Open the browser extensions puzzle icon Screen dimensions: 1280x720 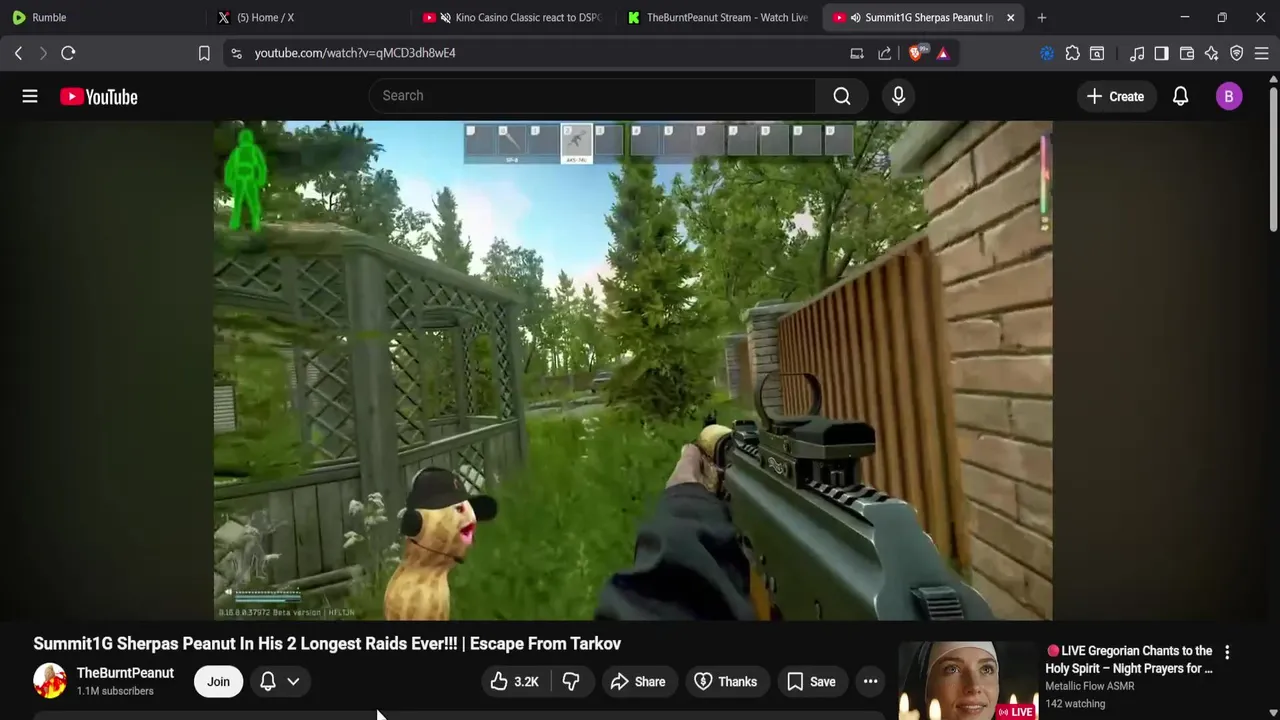point(1072,53)
